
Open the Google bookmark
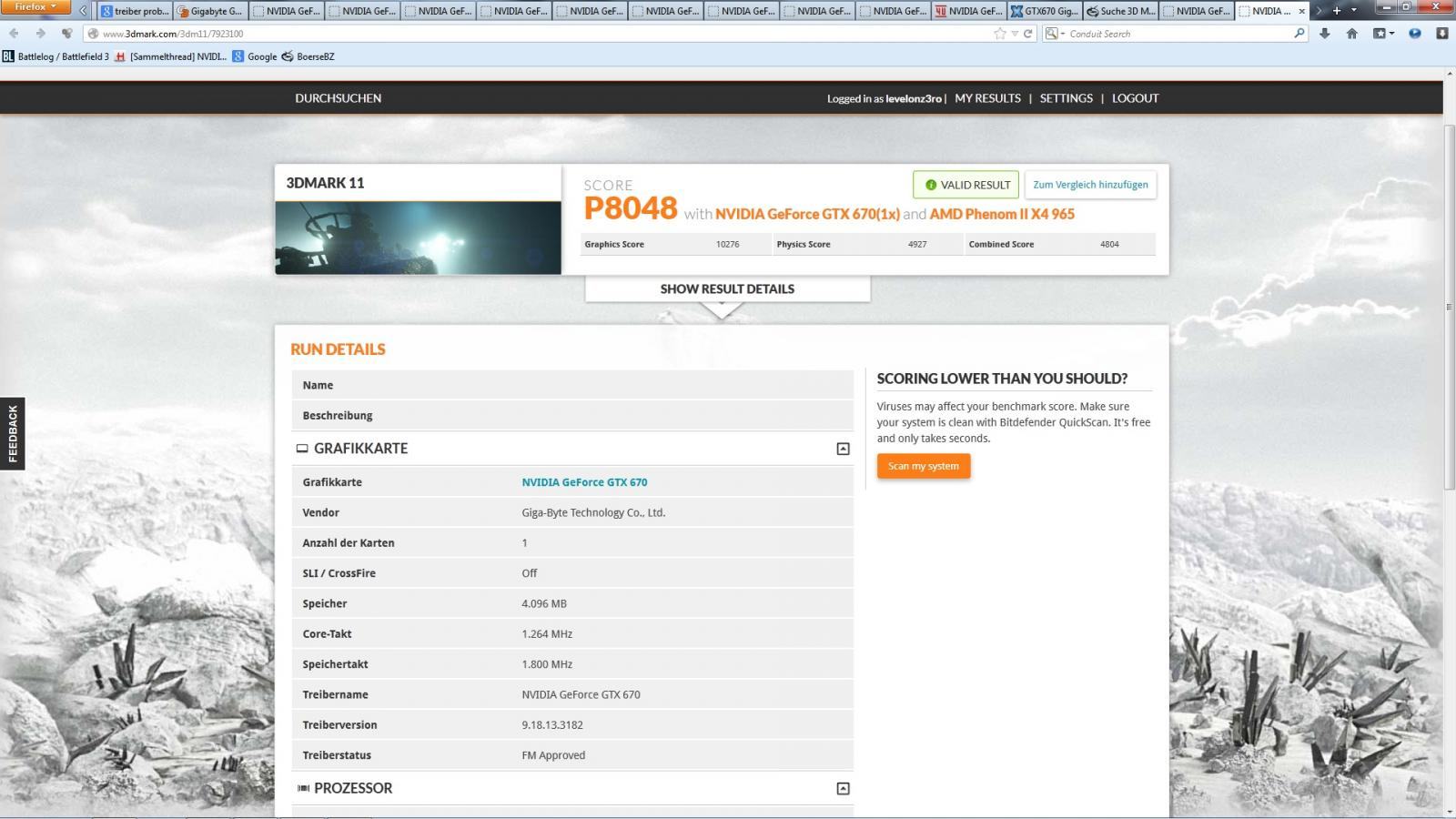(x=255, y=56)
